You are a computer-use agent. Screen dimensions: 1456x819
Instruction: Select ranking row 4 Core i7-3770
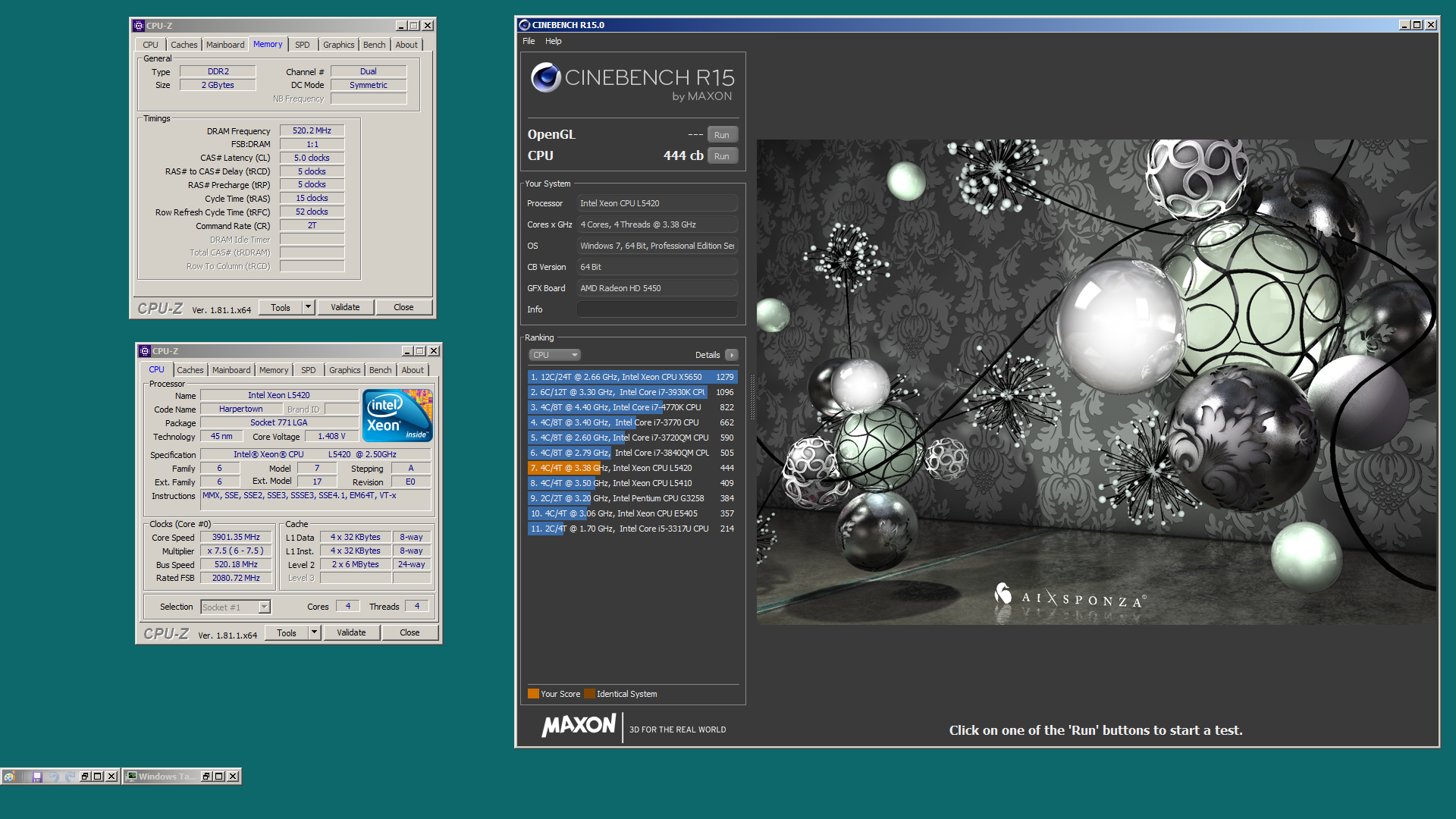point(632,422)
